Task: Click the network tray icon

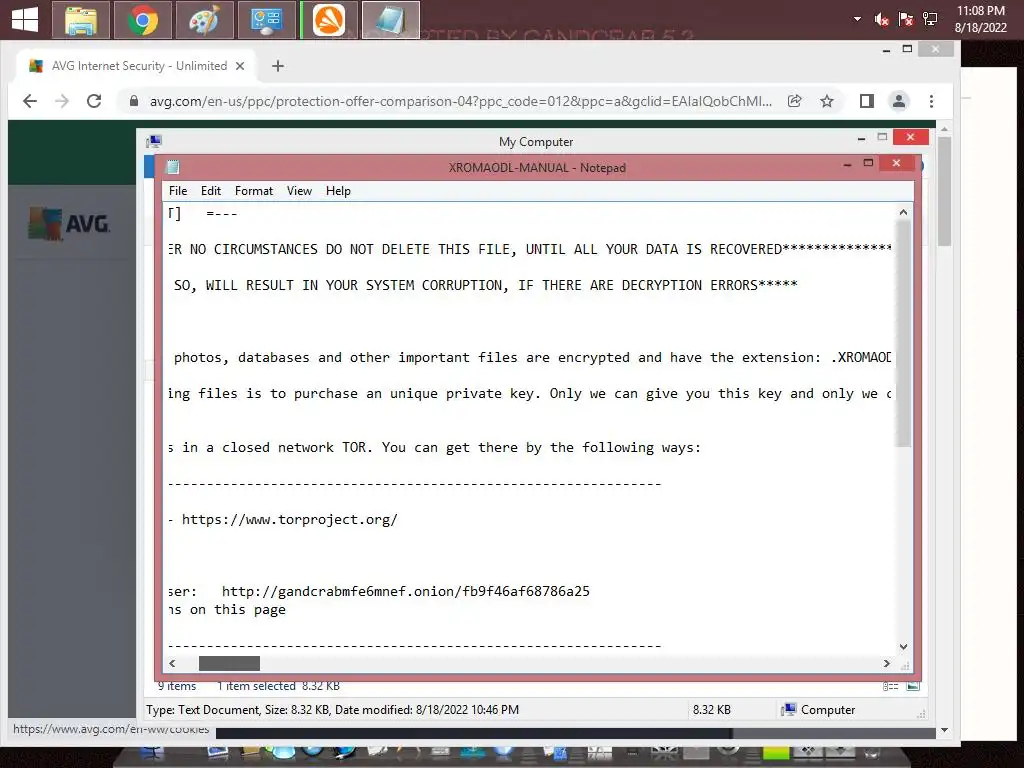Action: tap(930, 20)
